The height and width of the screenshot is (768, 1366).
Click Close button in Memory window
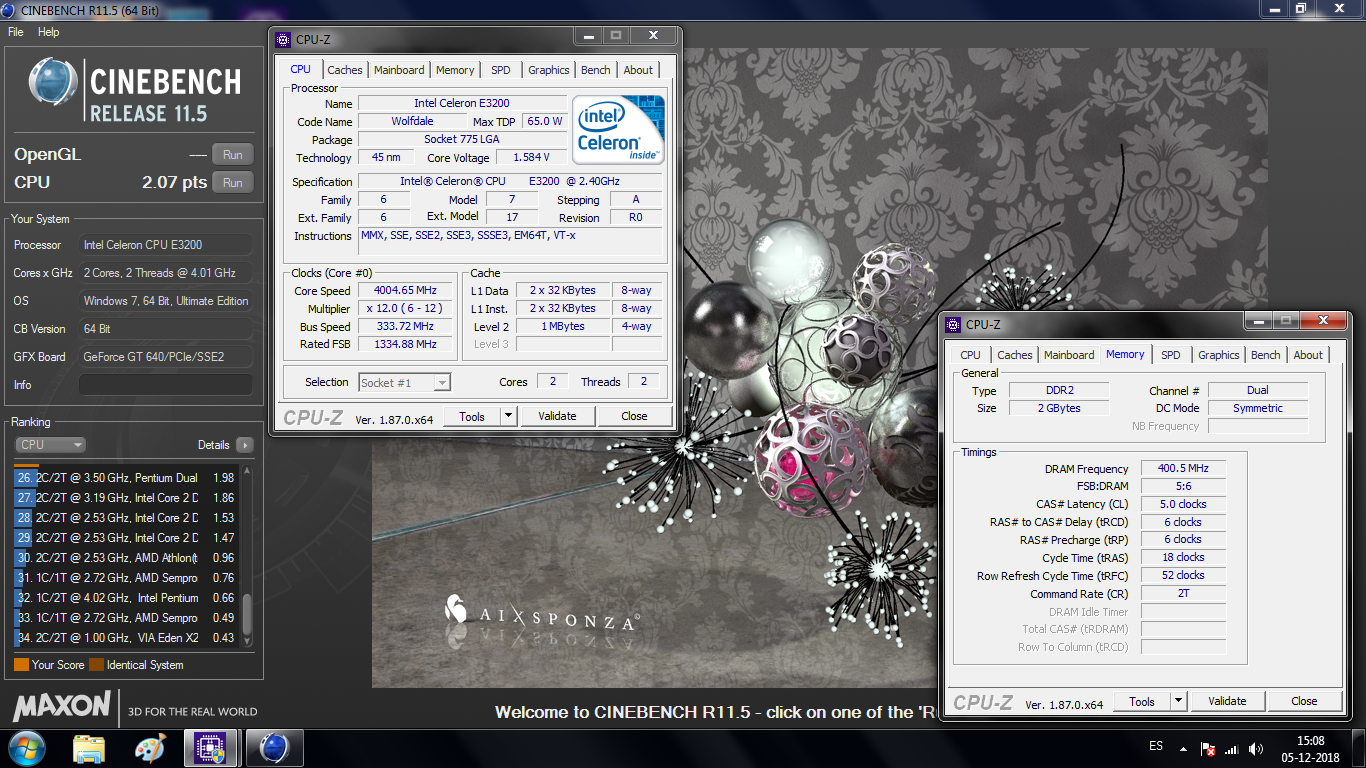[1304, 701]
